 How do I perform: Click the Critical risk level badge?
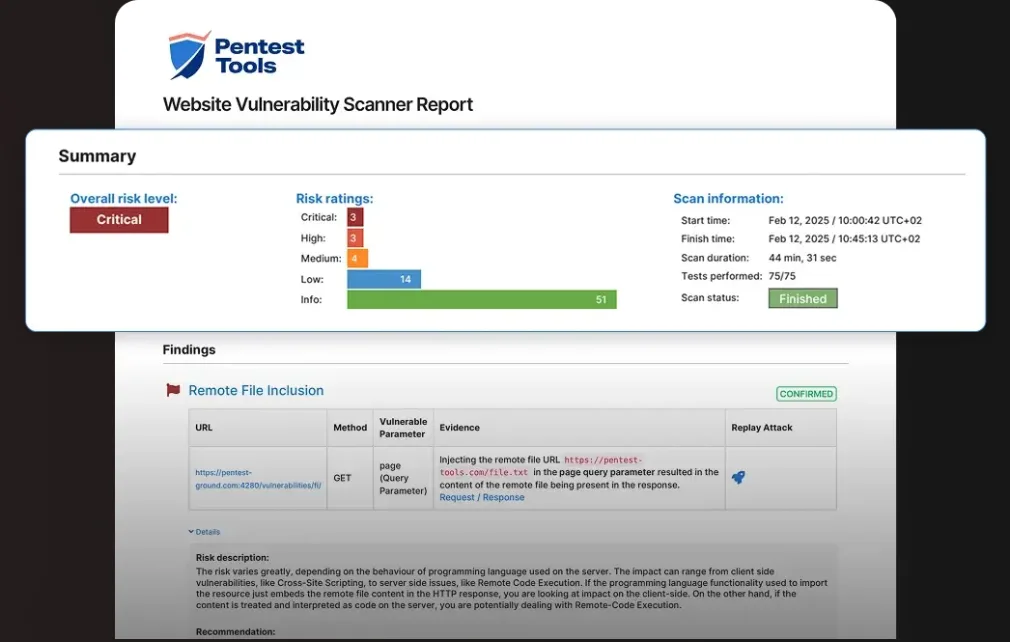[x=118, y=219]
